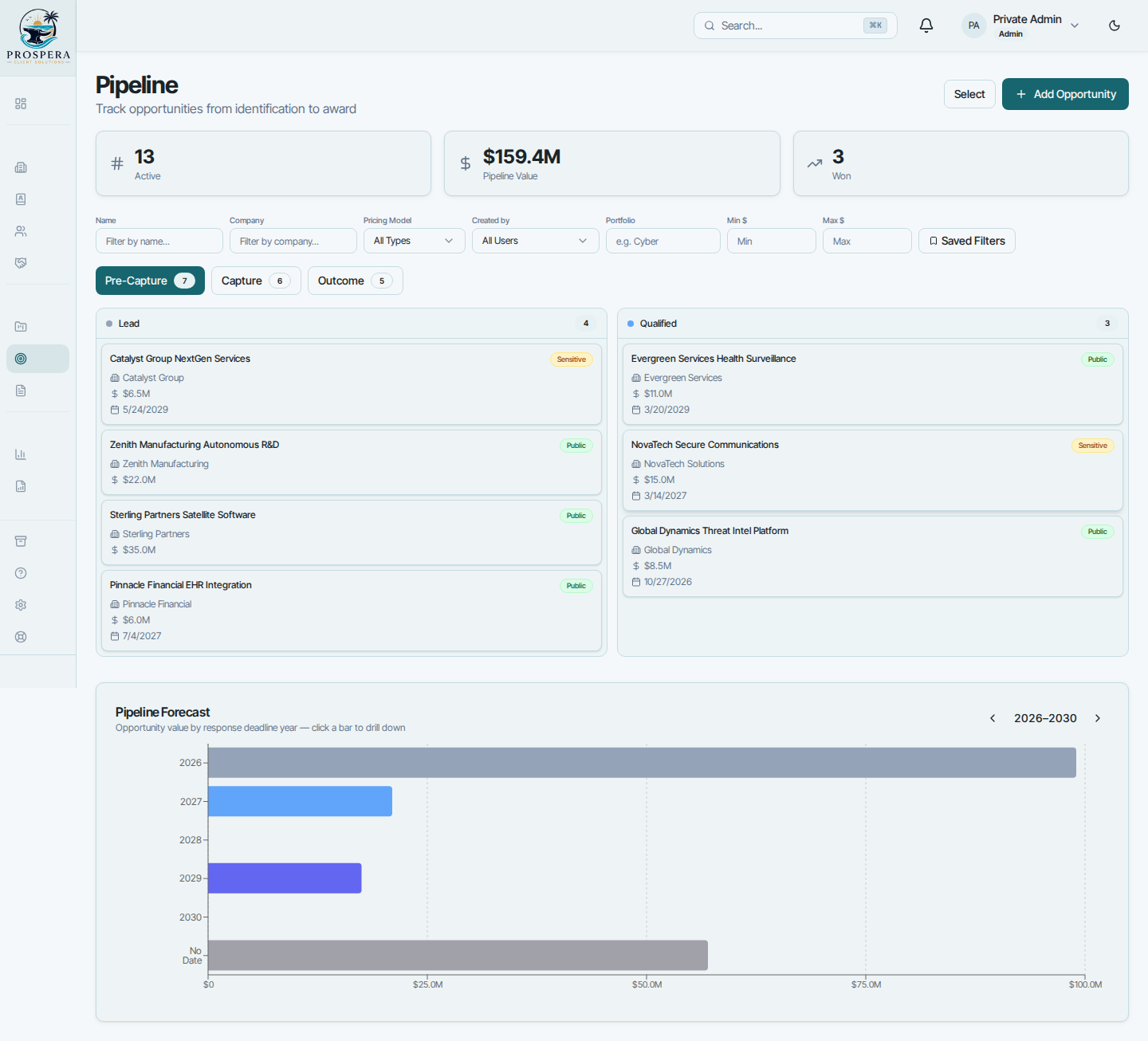Open the NovaTech Solutions company link
Image resolution: width=1148 pixels, height=1041 pixels.
click(x=684, y=464)
